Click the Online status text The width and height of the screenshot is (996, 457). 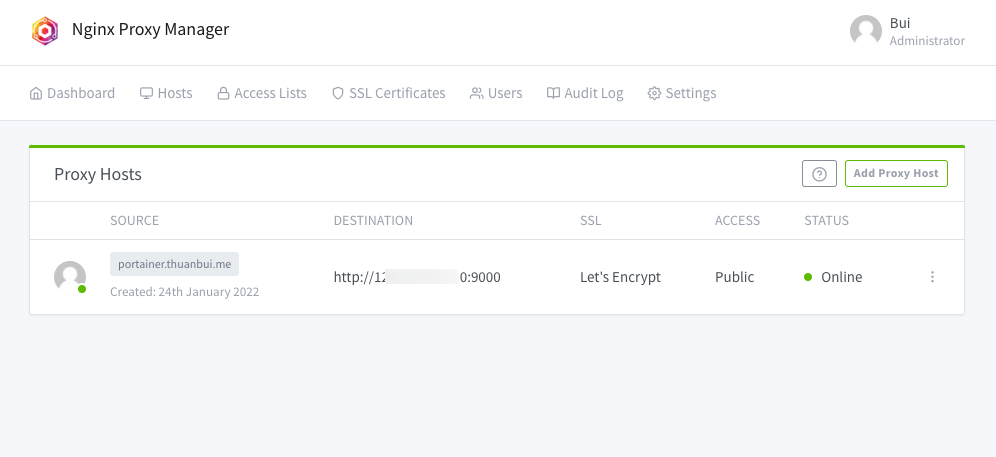[842, 277]
